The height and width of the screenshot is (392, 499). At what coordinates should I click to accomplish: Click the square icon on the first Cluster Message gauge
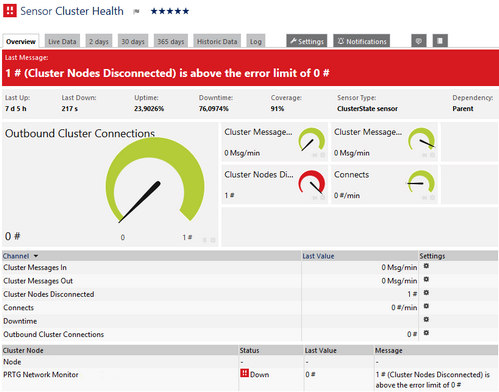point(322,155)
